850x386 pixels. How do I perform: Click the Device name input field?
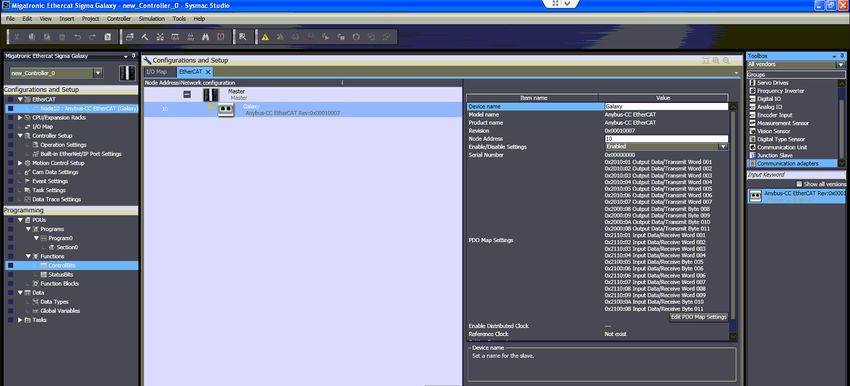tap(666, 107)
